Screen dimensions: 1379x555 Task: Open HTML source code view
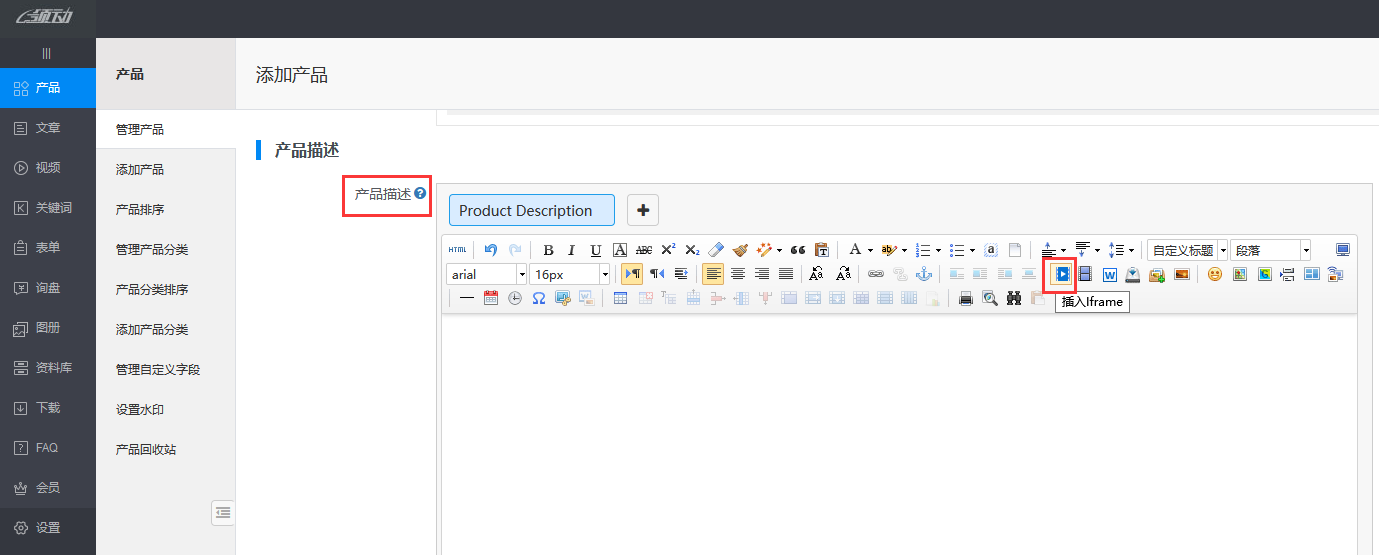tap(457, 250)
